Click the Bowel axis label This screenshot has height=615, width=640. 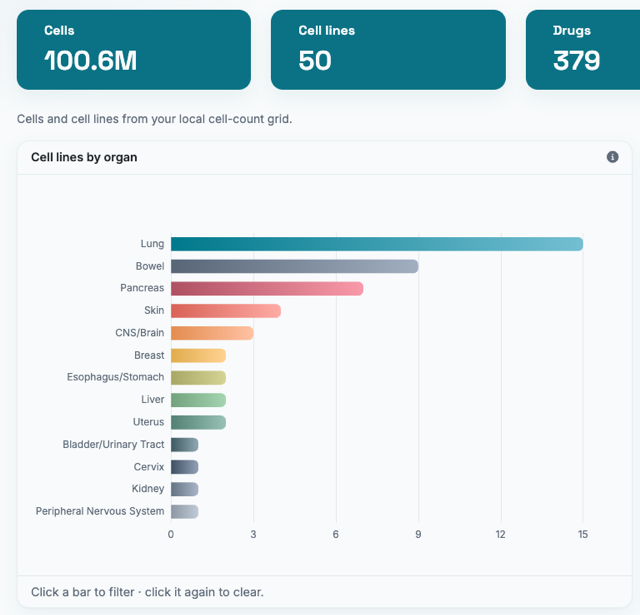(150, 266)
